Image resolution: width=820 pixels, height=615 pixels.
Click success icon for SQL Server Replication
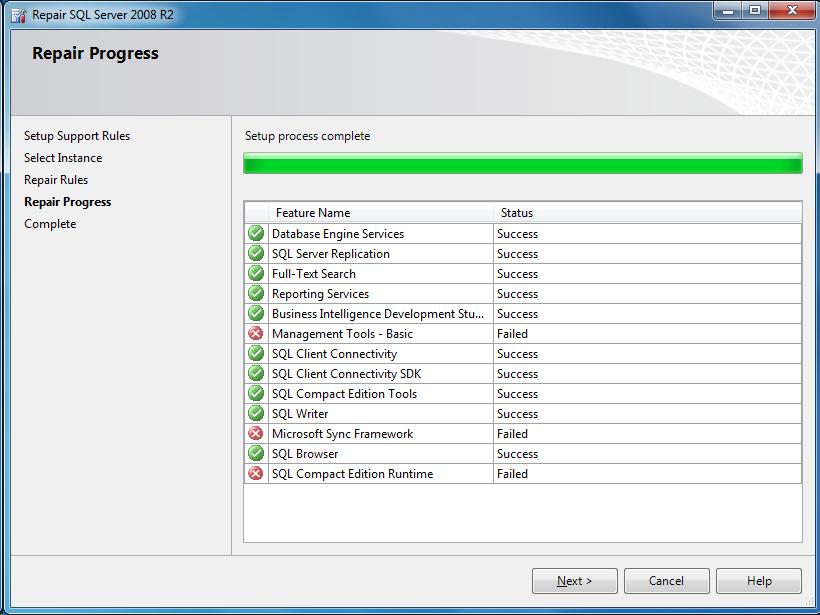coord(256,253)
